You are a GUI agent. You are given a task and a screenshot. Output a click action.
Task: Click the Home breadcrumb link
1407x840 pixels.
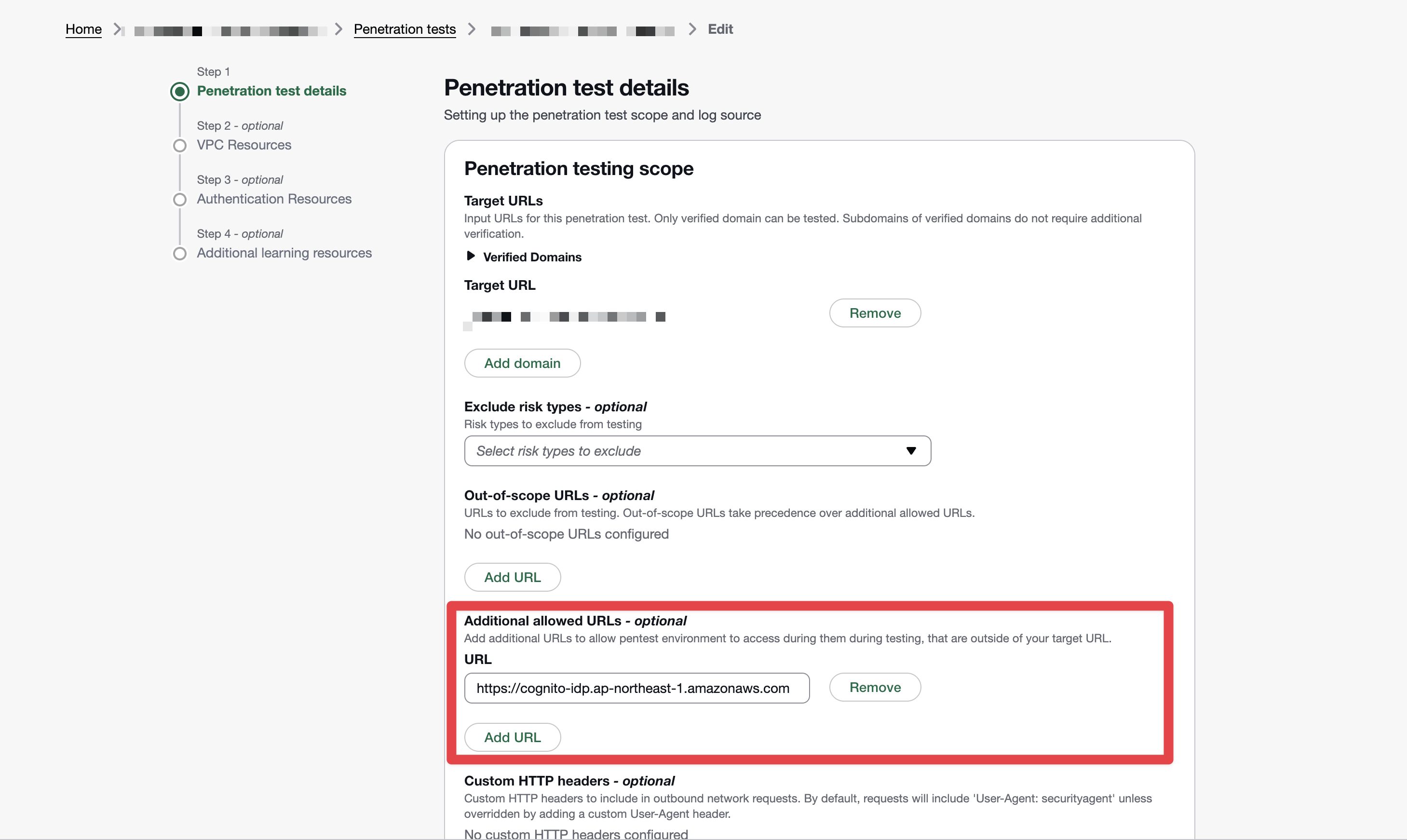pos(83,29)
